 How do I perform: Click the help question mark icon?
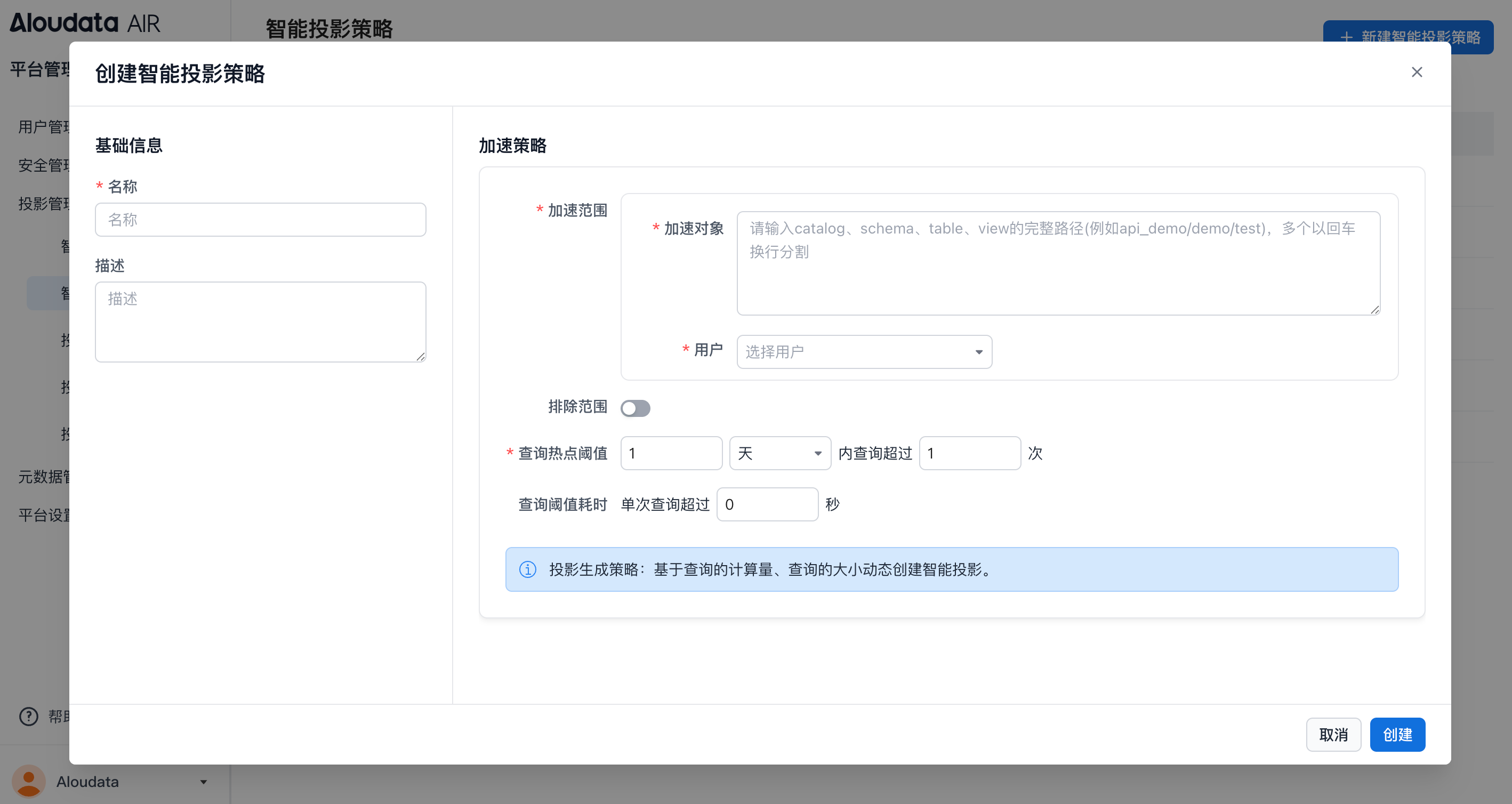tap(28, 716)
